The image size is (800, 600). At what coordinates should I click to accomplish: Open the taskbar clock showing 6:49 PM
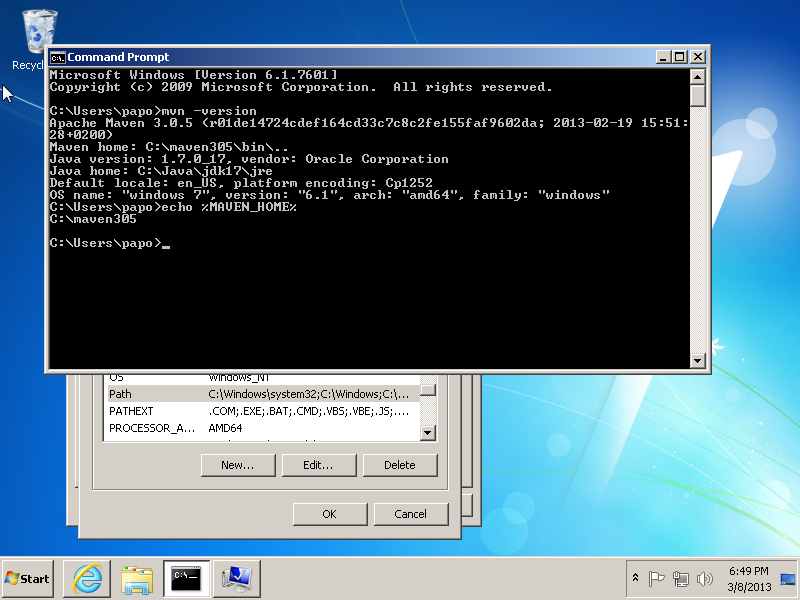(x=749, y=579)
